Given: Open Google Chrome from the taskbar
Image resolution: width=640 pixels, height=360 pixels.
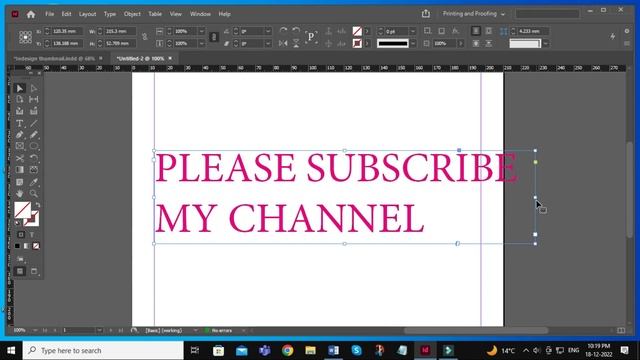Looking at the screenshot, I should pyautogui.click(x=288, y=351).
